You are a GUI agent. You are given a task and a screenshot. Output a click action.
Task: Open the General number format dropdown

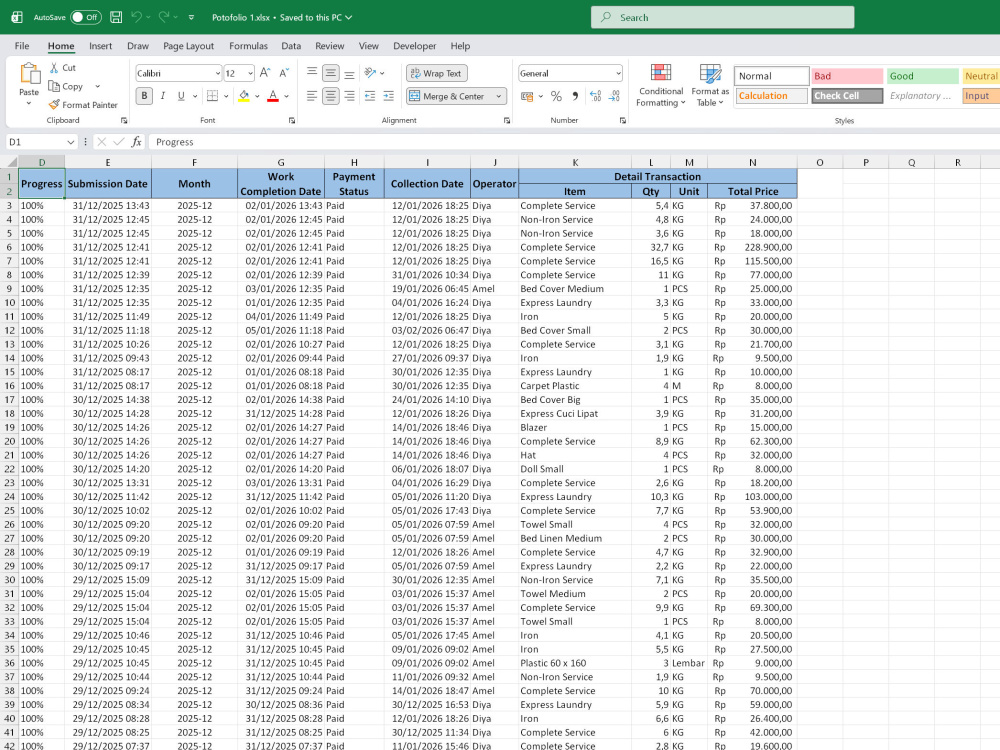click(x=618, y=73)
